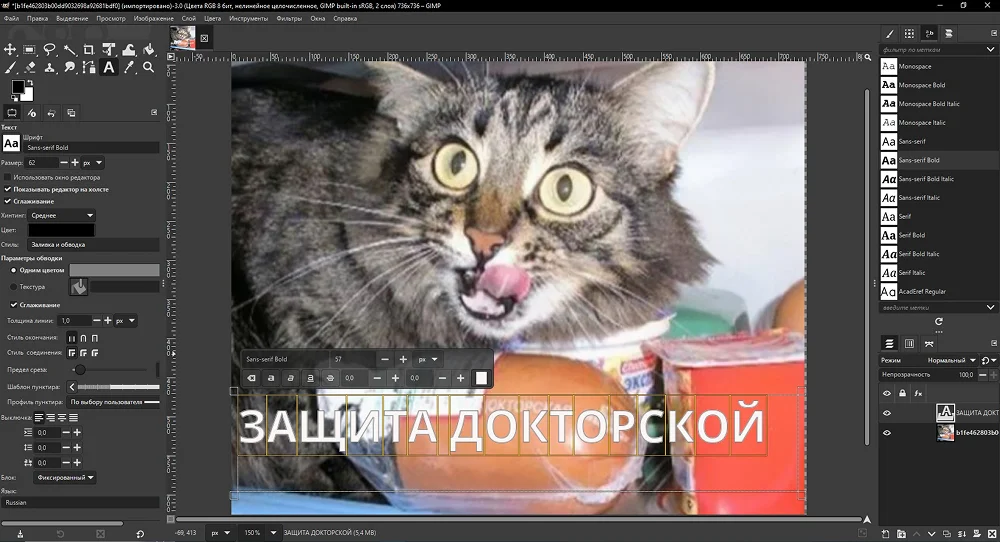1000x542 pixels.
Task: Select the Move tool in toolbox
Action: tap(11, 49)
